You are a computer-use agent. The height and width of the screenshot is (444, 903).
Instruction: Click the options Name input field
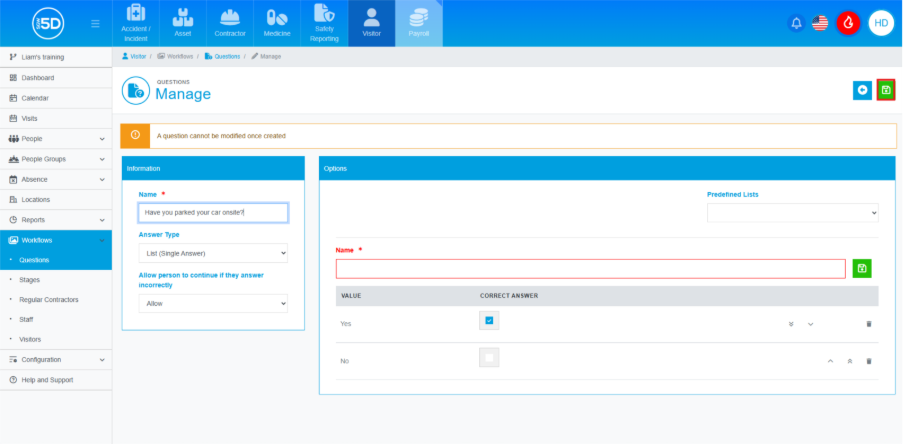[590, 268]
